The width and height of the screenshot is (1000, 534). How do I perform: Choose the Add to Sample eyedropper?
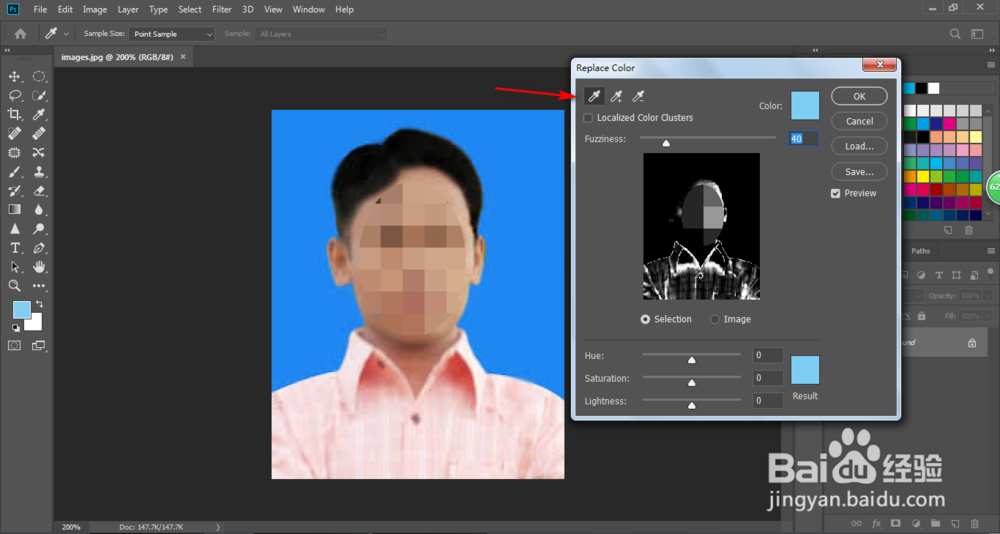616,96
